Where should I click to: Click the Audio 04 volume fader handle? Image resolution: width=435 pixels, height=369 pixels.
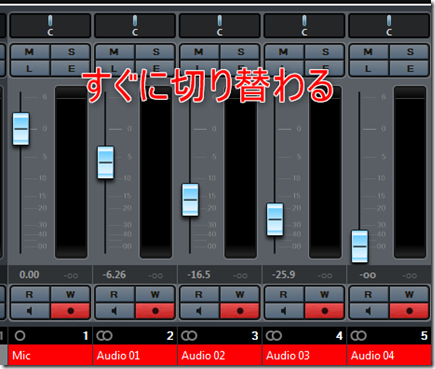click(x=360, y=246)
